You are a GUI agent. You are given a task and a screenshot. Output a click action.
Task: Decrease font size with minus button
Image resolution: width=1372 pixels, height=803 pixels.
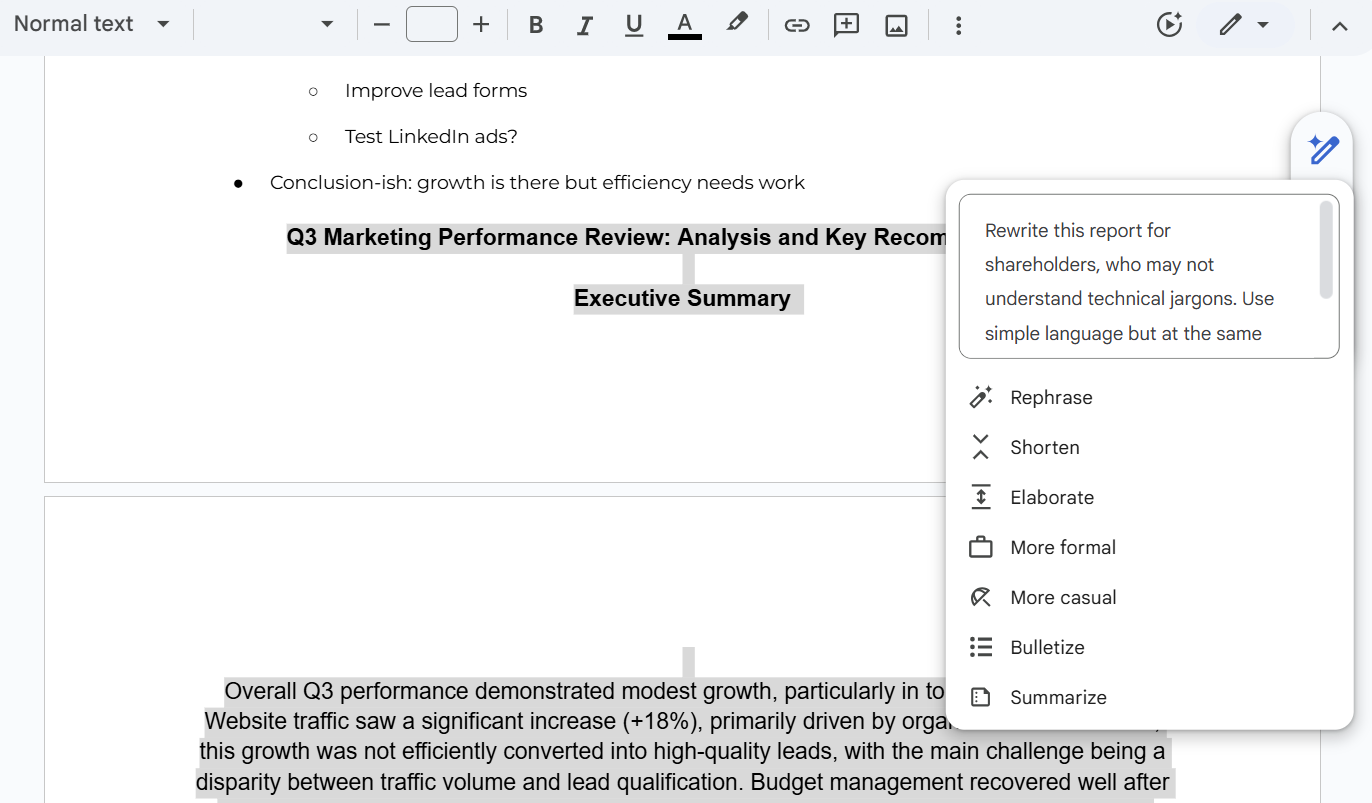(381, 25)
